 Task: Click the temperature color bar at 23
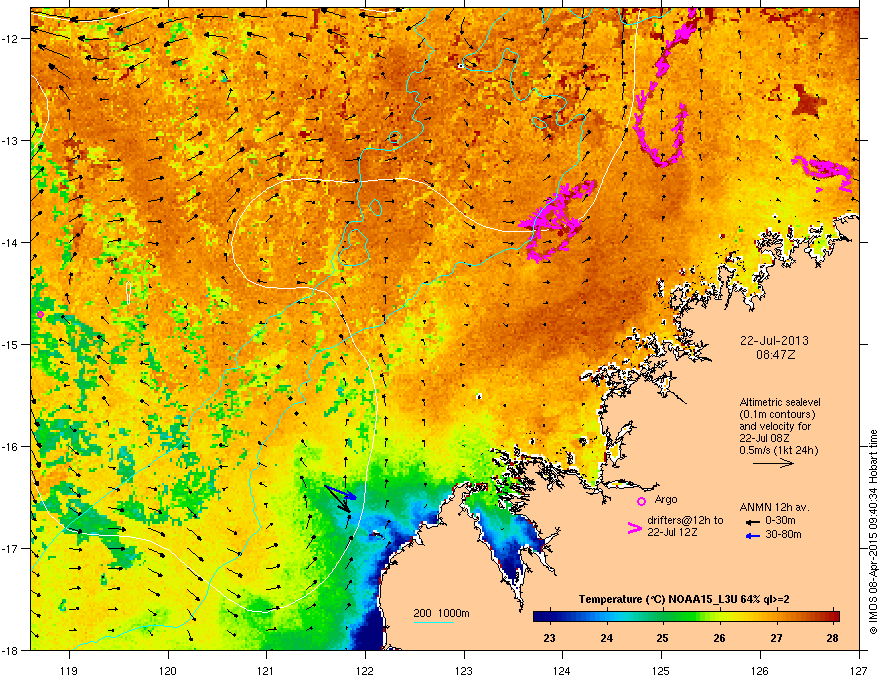(x=549, y=616)
